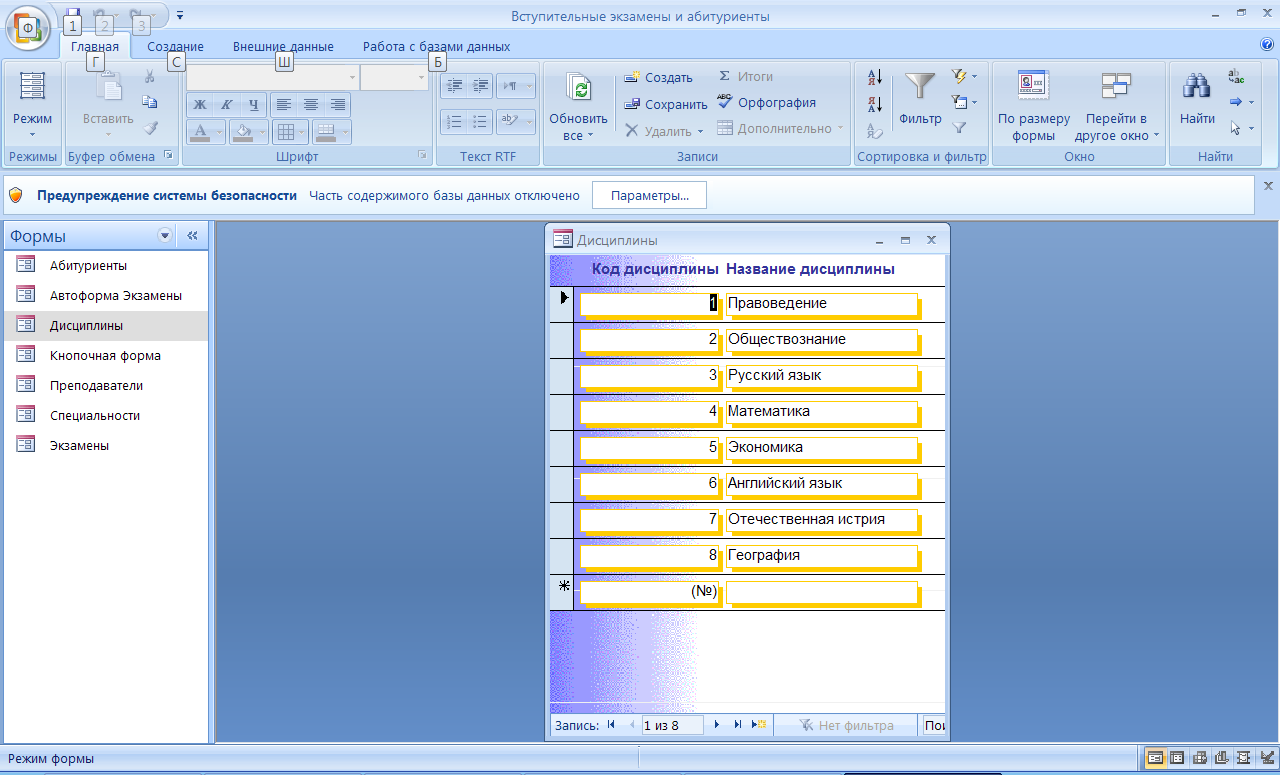
Task: Toggle bold Ж formatting
Action: pyautogui.click(x=200, y=104)
